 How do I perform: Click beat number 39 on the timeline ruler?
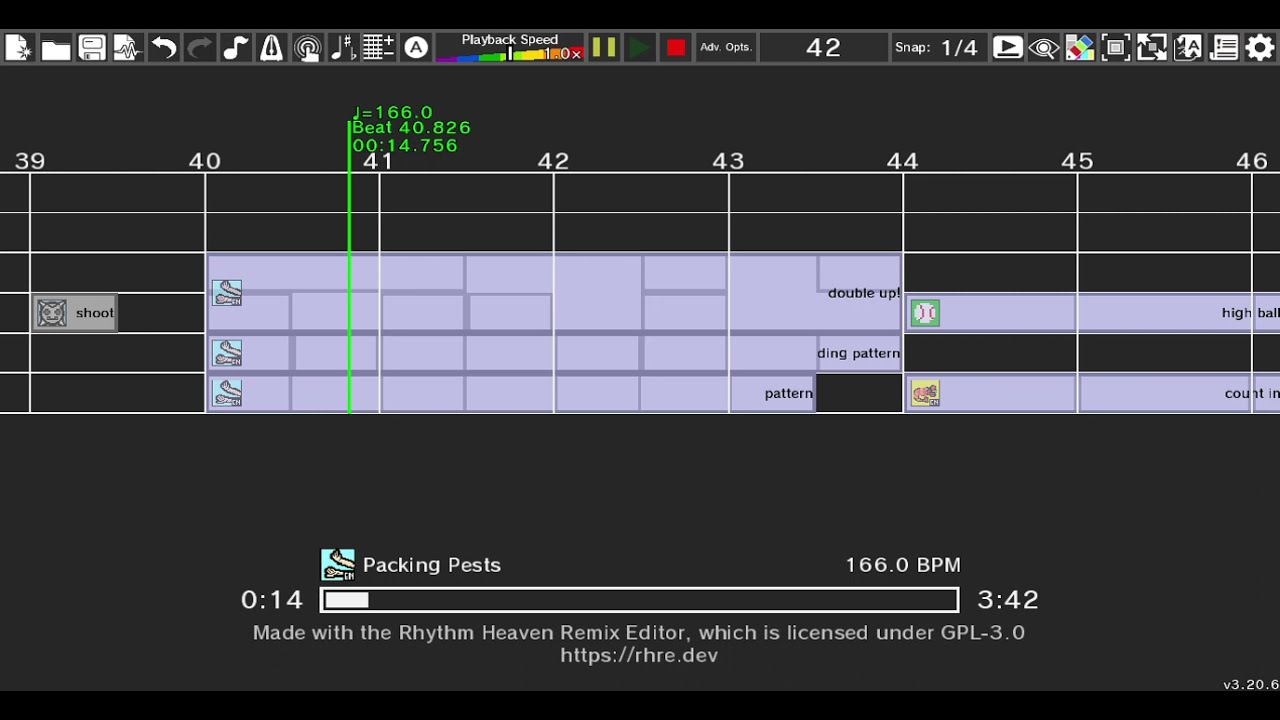30,161
